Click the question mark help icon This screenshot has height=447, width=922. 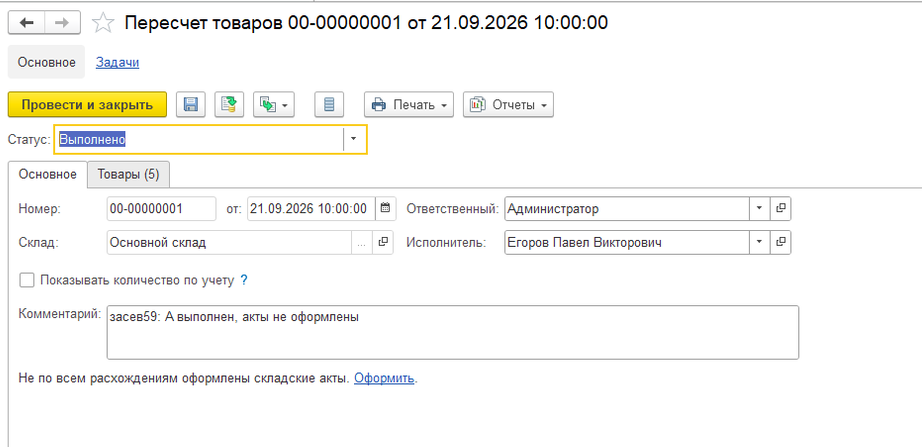244,281
